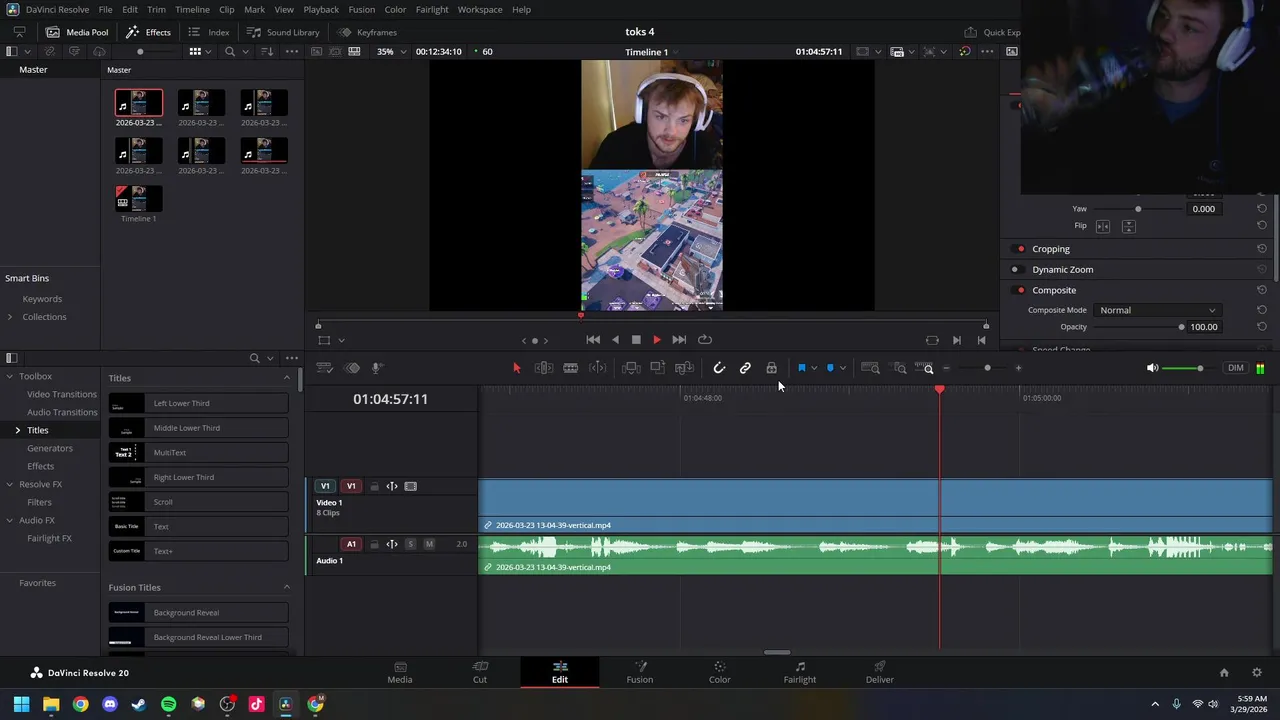Zoom in timeline with plus button
Viewport: 1280px width, 720px height.
(x=1018, y=368)
